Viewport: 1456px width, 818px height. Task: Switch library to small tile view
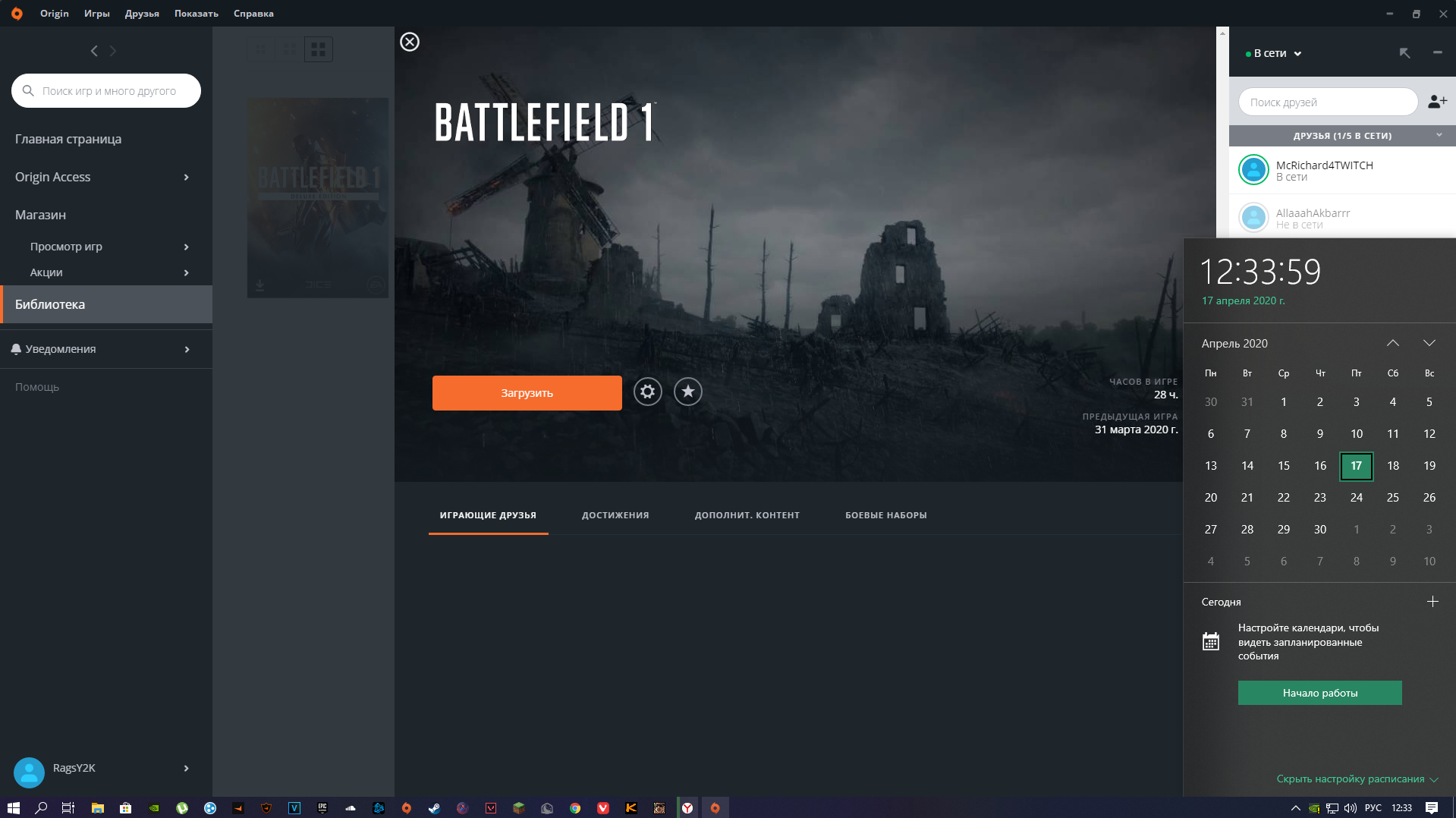(x=261, y=49)
